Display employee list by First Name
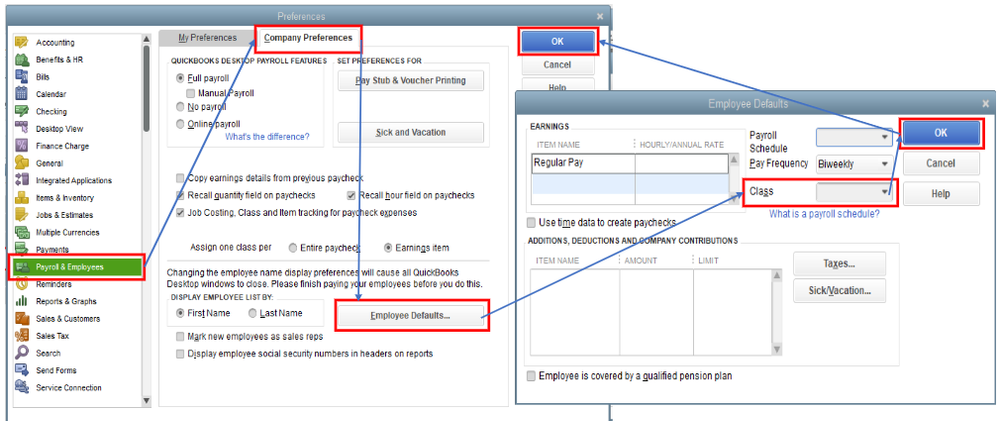 [x=180, y=313]
